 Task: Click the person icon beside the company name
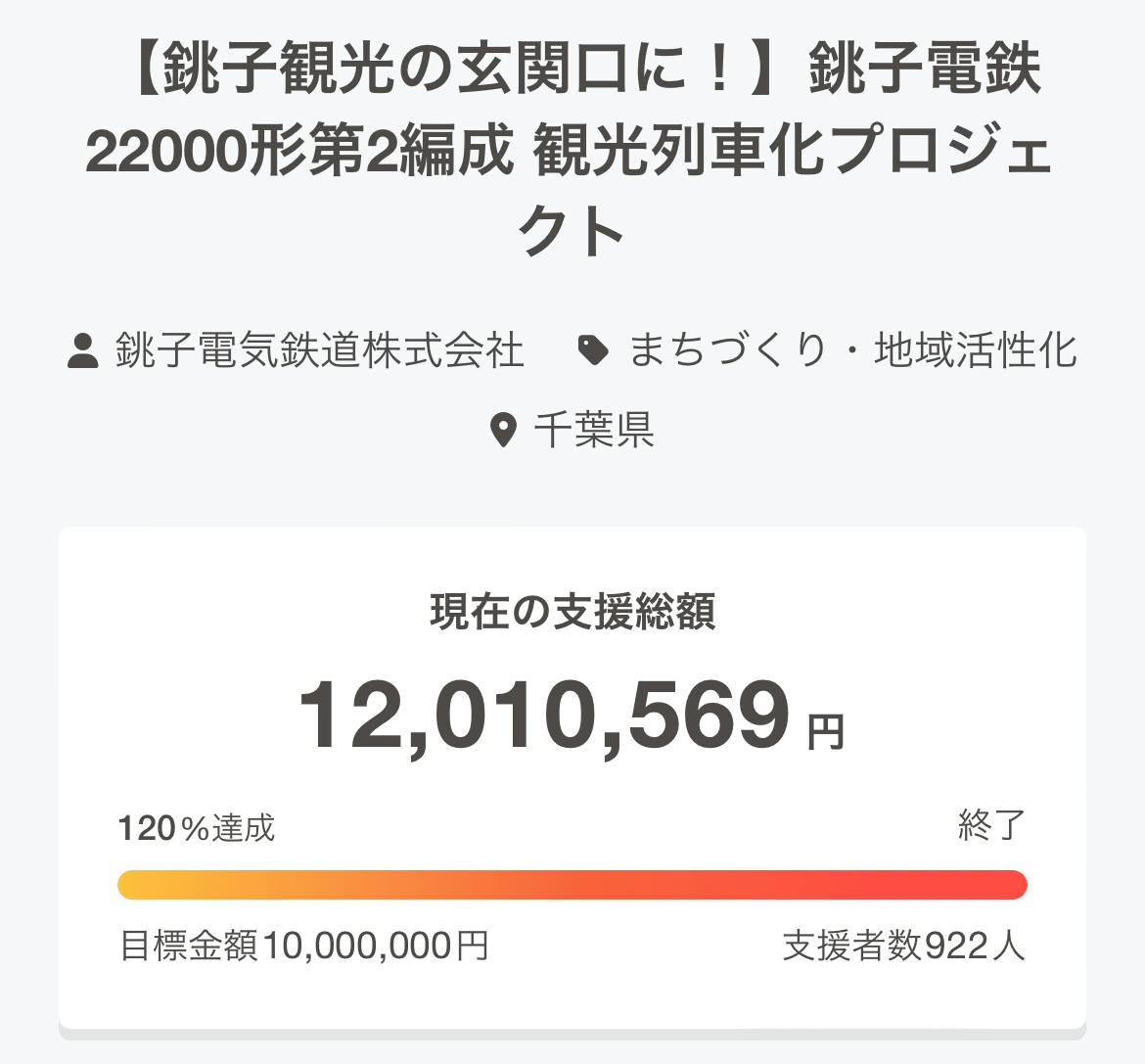[x=83, y=350]
